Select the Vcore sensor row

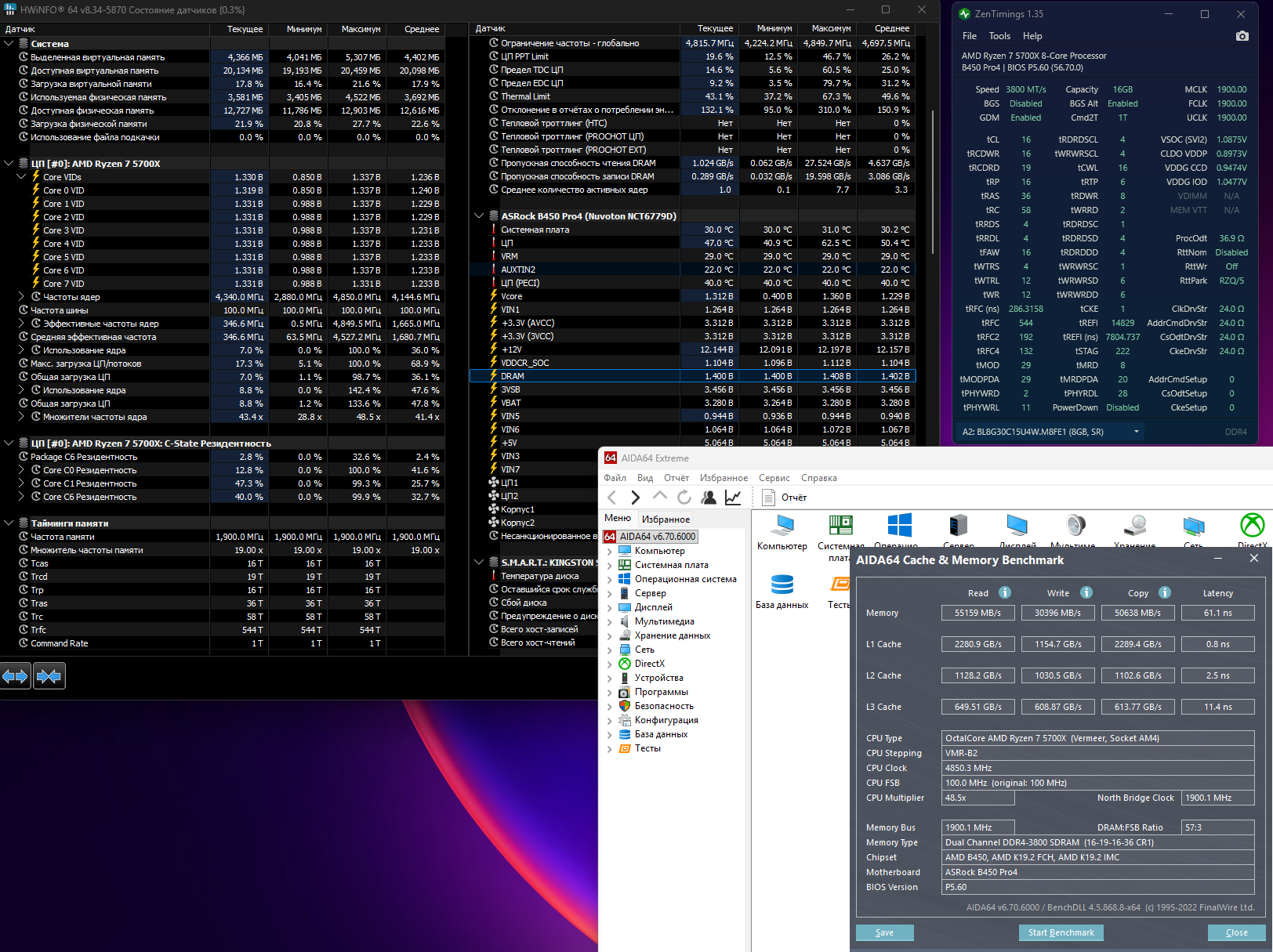click(693, 296)
